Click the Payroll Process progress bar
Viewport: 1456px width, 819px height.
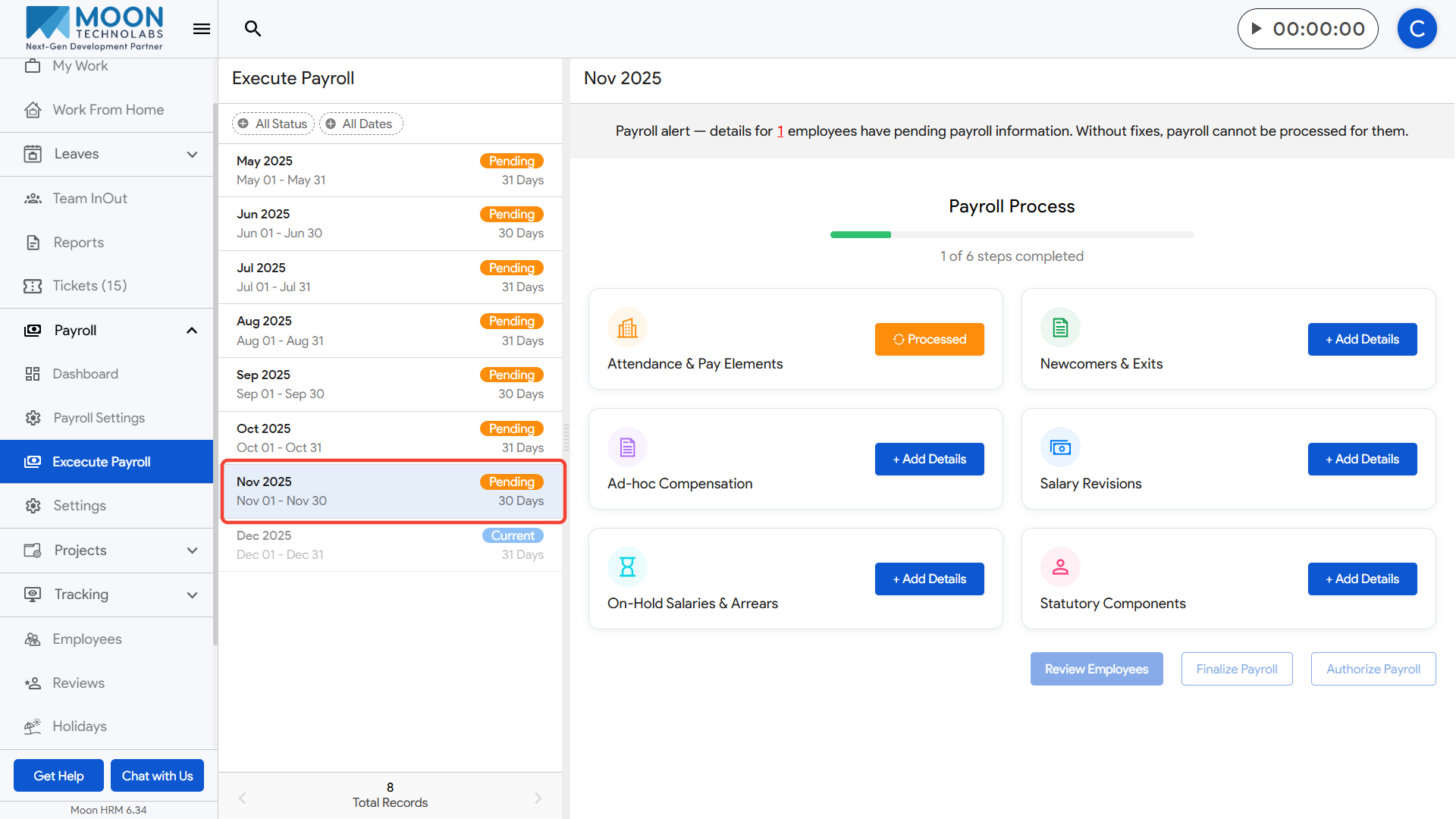click(x=1012, y=235)
